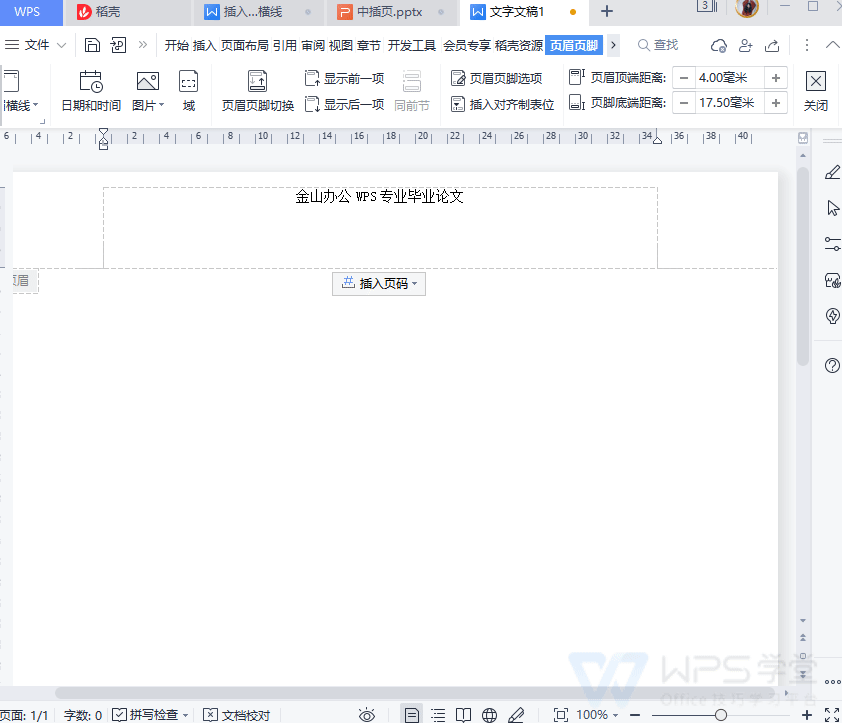Click the 页脚底端距离 value field 17.50毫米
This screenshot has height=723, width=842.
[729, 103]
